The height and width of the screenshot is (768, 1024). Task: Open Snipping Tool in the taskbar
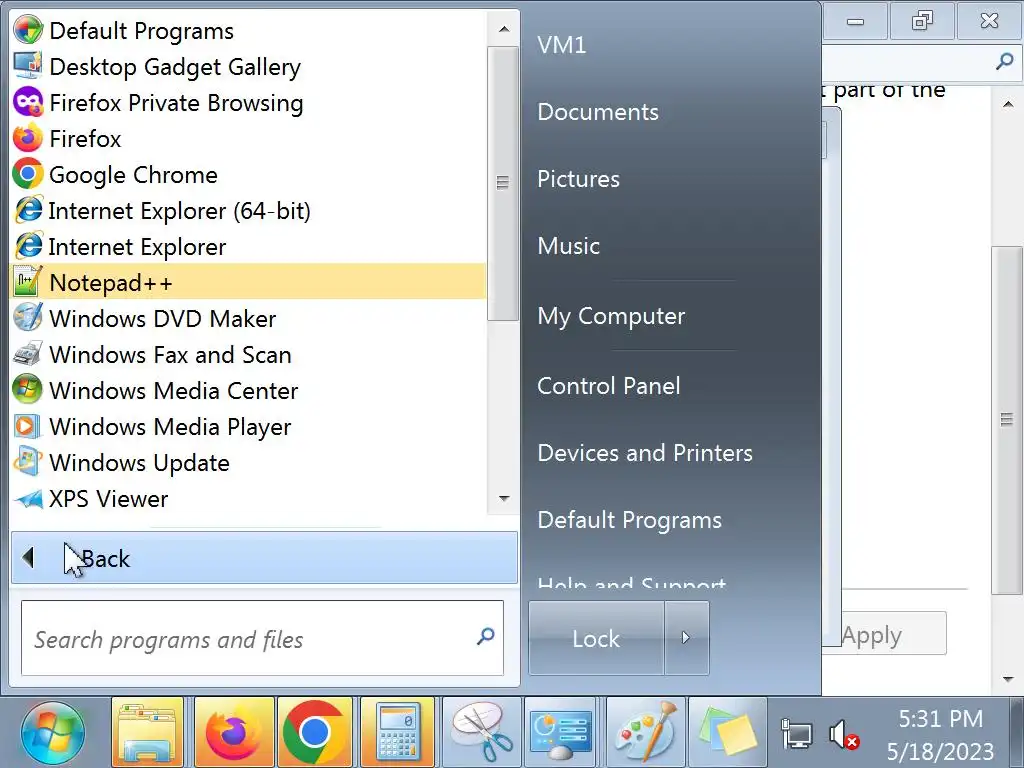tap(481, 733)
